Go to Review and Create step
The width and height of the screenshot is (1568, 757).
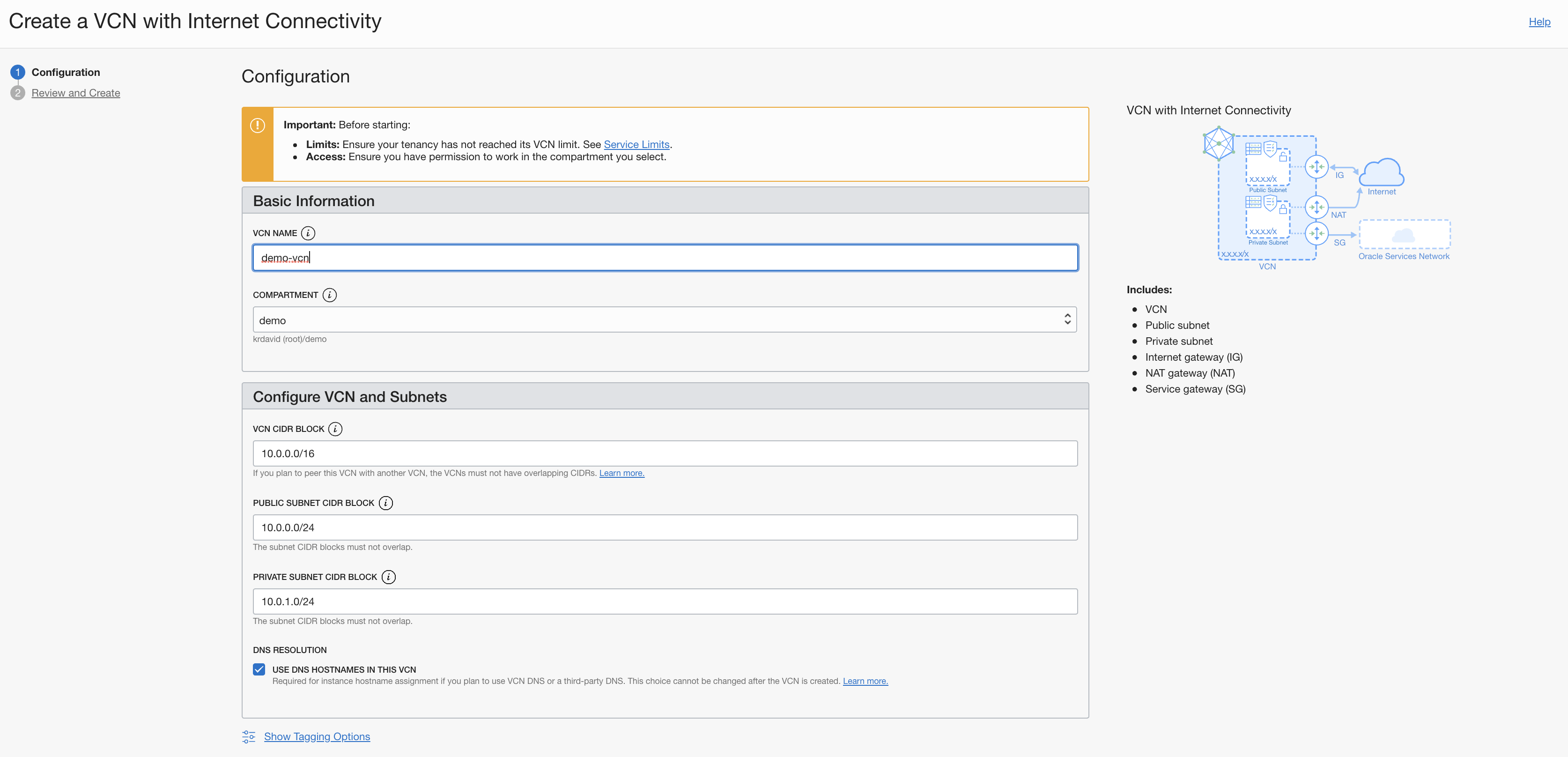[75, 93]
